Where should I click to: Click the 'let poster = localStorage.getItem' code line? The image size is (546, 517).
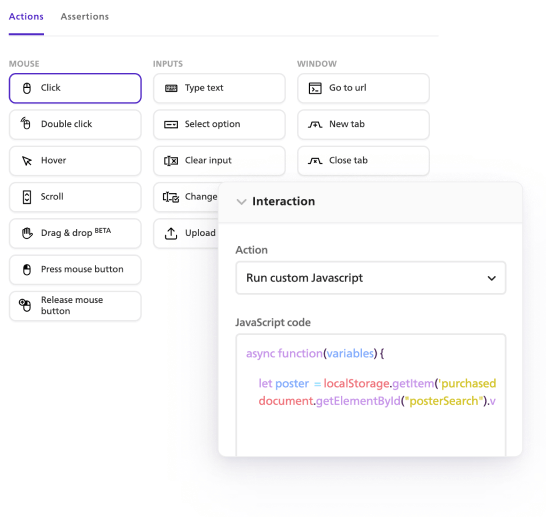377,383
